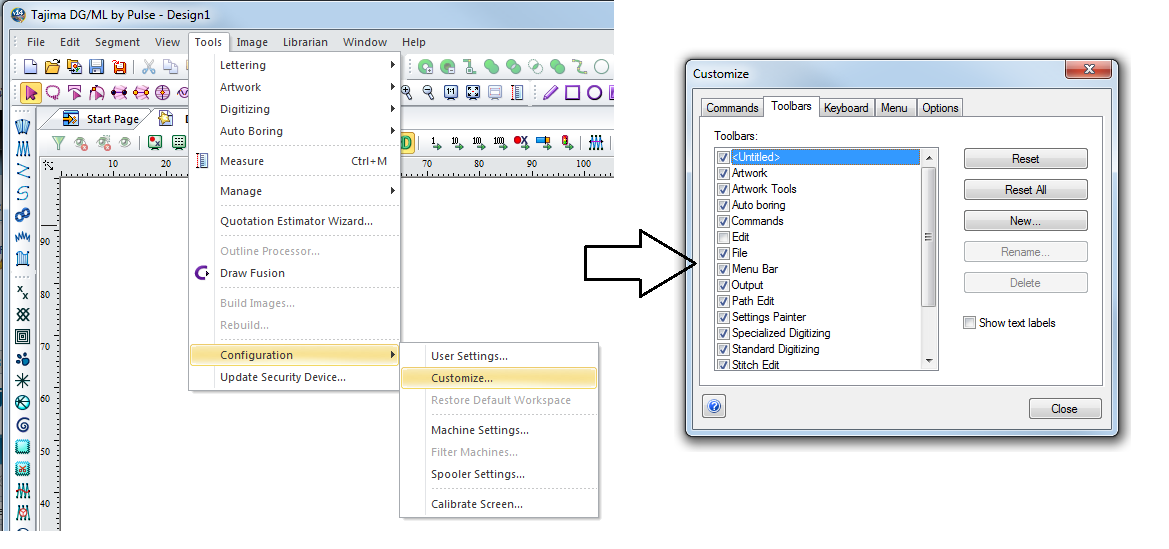Open the Librarian menu

click(306, 42)
